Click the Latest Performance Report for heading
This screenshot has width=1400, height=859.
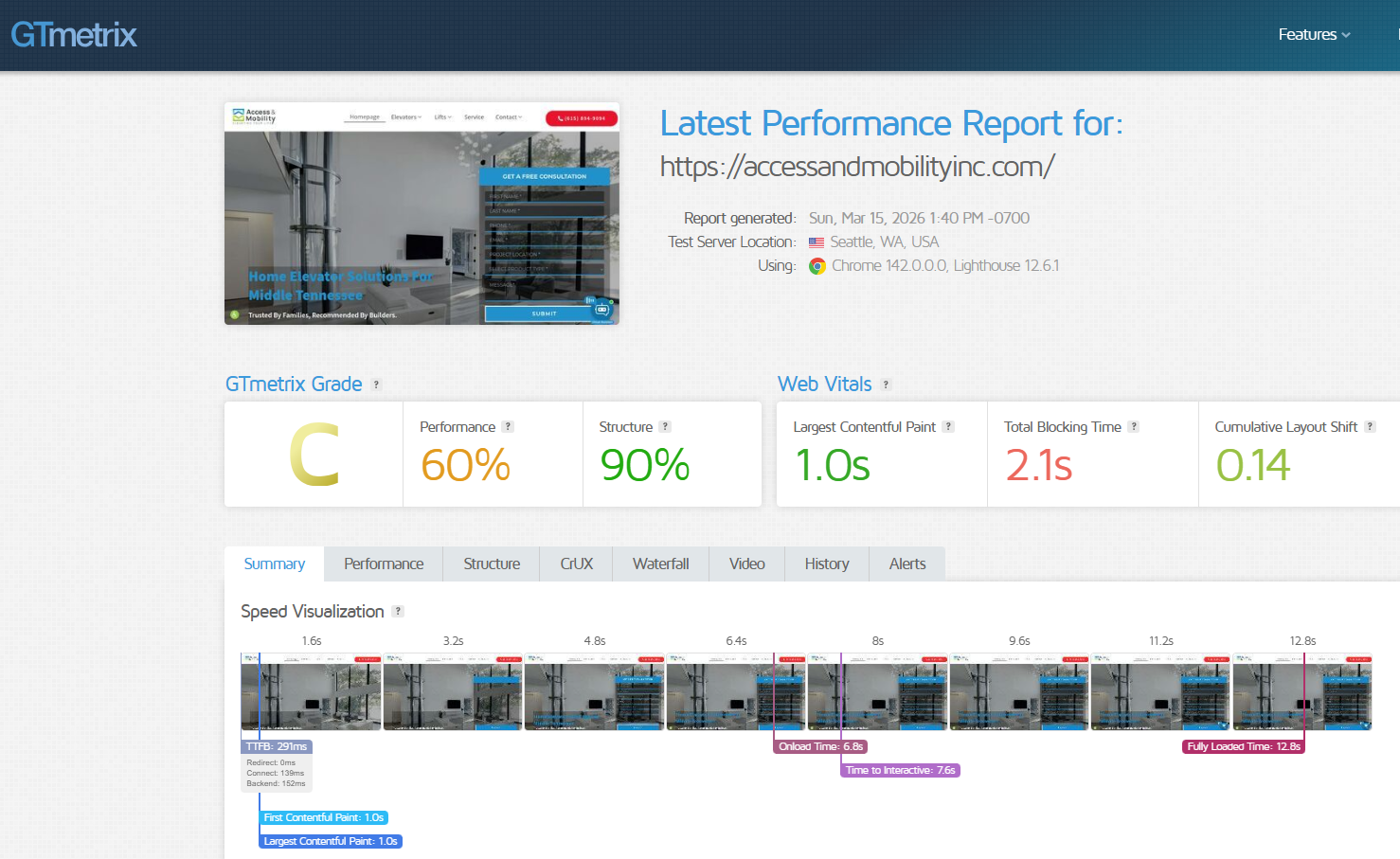pyautogui.click(x=891, y=124)
